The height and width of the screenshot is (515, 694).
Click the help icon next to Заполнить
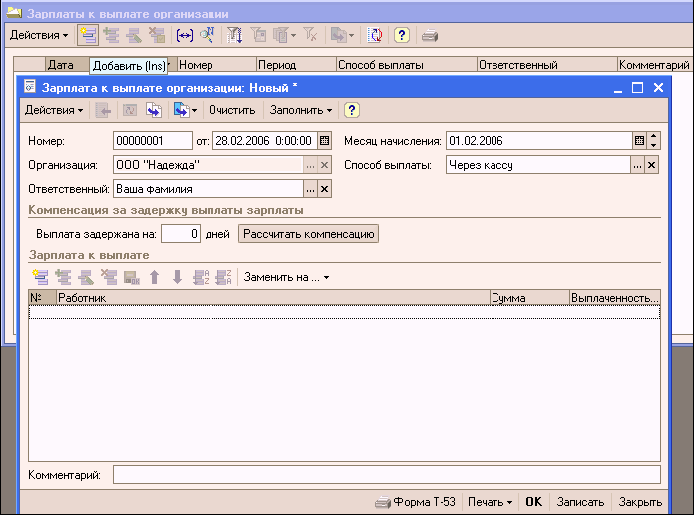pyautogui.click(x=352, y=110)
